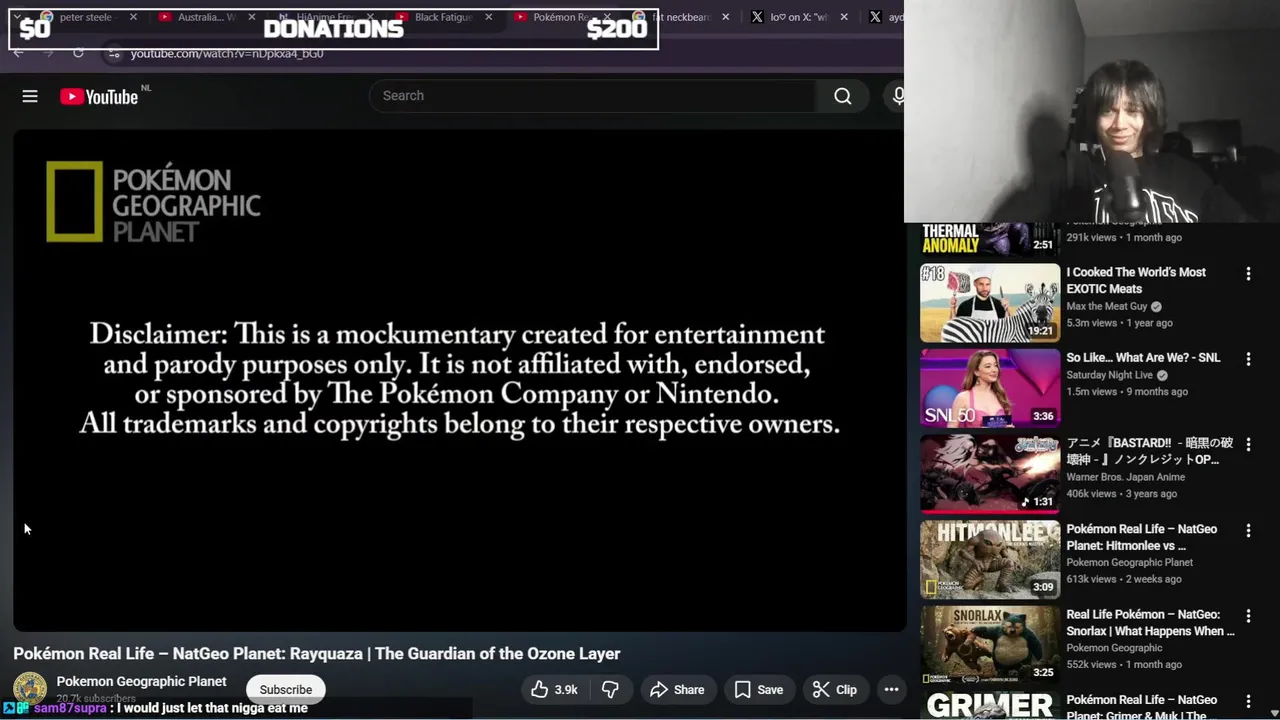Open Thermal Anomaly video thumbnail
This screenshot has width=1280, height=720.
click(x=990, y=239)
